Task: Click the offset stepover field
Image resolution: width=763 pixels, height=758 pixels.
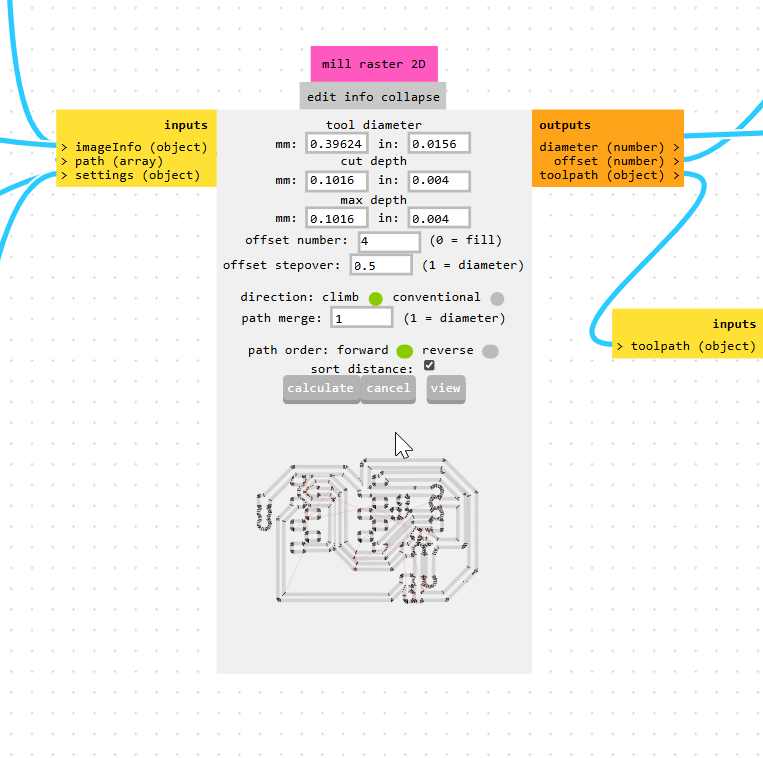Action: pos(381,265)
